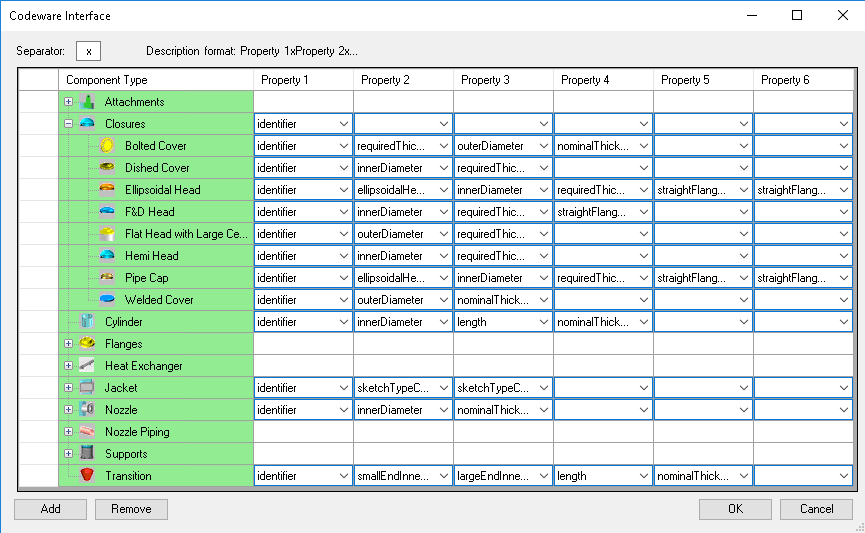Image resolution: width=865 pixels, height=533 pixels.
Task: Select the Pipe Cap row label
Action: tap(147, 278)
